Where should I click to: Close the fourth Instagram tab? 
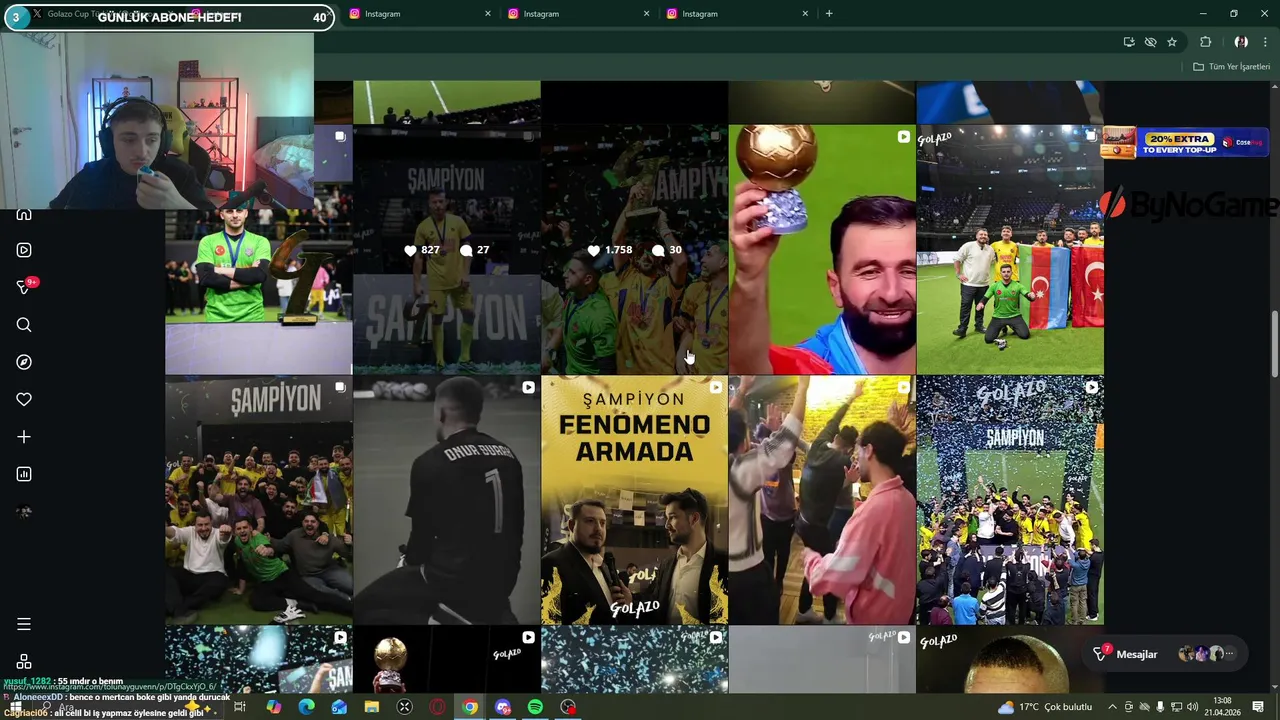click(x=805, y=14)
